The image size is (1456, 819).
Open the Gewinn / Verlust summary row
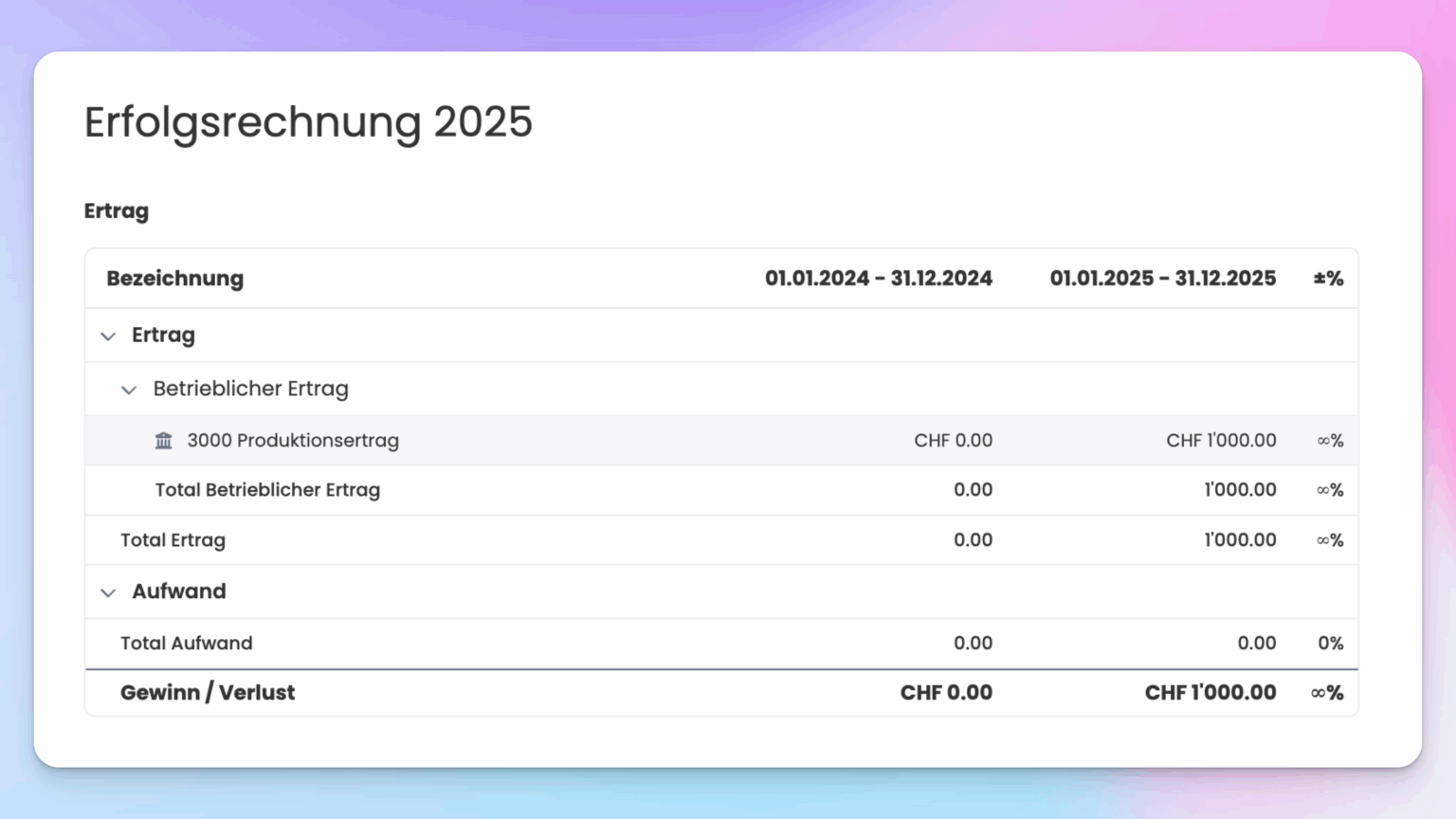208,692
